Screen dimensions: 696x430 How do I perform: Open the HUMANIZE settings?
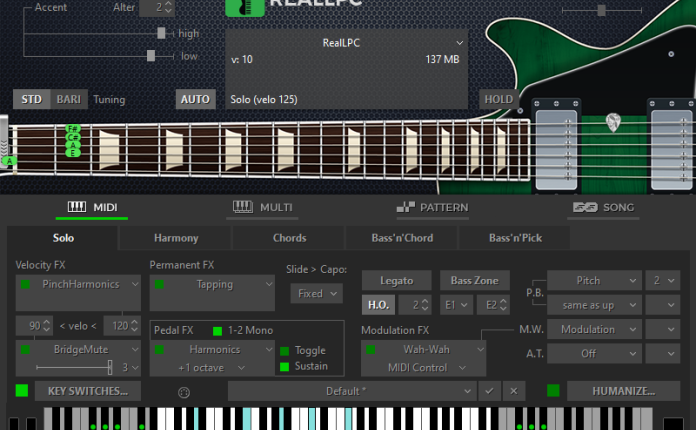[x=623, y=391]
